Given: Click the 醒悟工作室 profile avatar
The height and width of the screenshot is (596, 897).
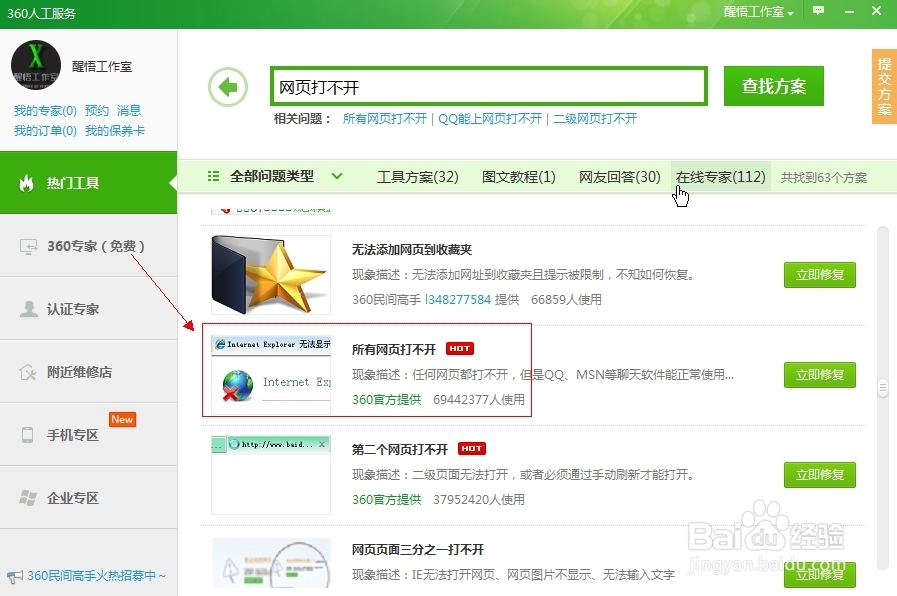Looking at the screenshot, I should tap(36, 65).
